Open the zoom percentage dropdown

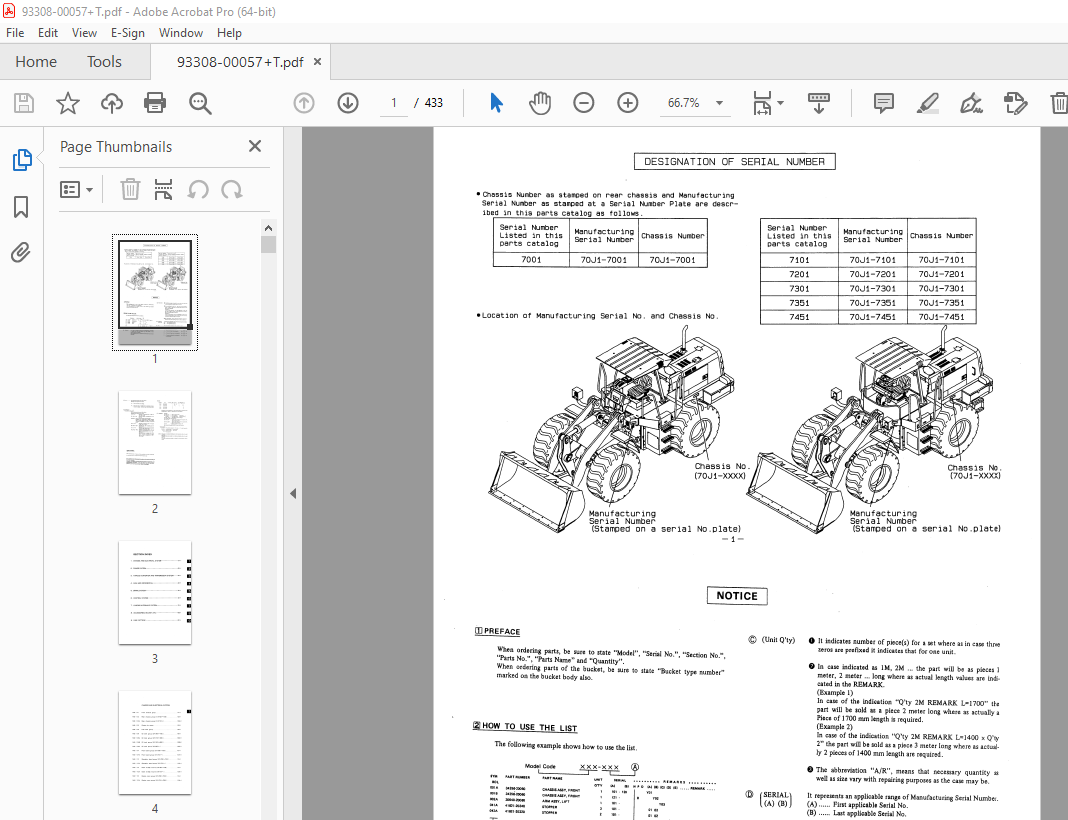pyautogui.click(x=719, y=104)
